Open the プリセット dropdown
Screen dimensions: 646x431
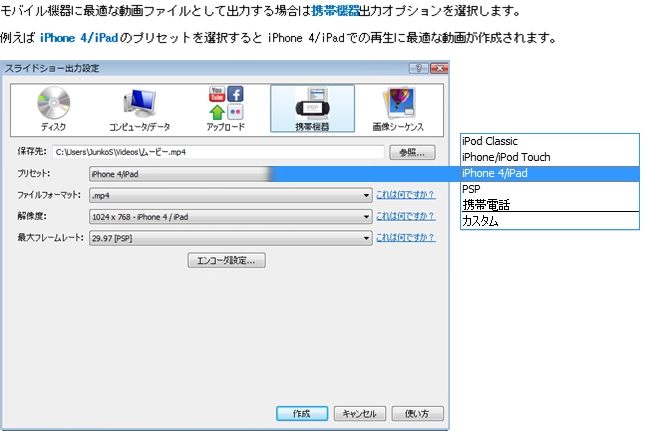pyautogui.click(x=180, y=174)
